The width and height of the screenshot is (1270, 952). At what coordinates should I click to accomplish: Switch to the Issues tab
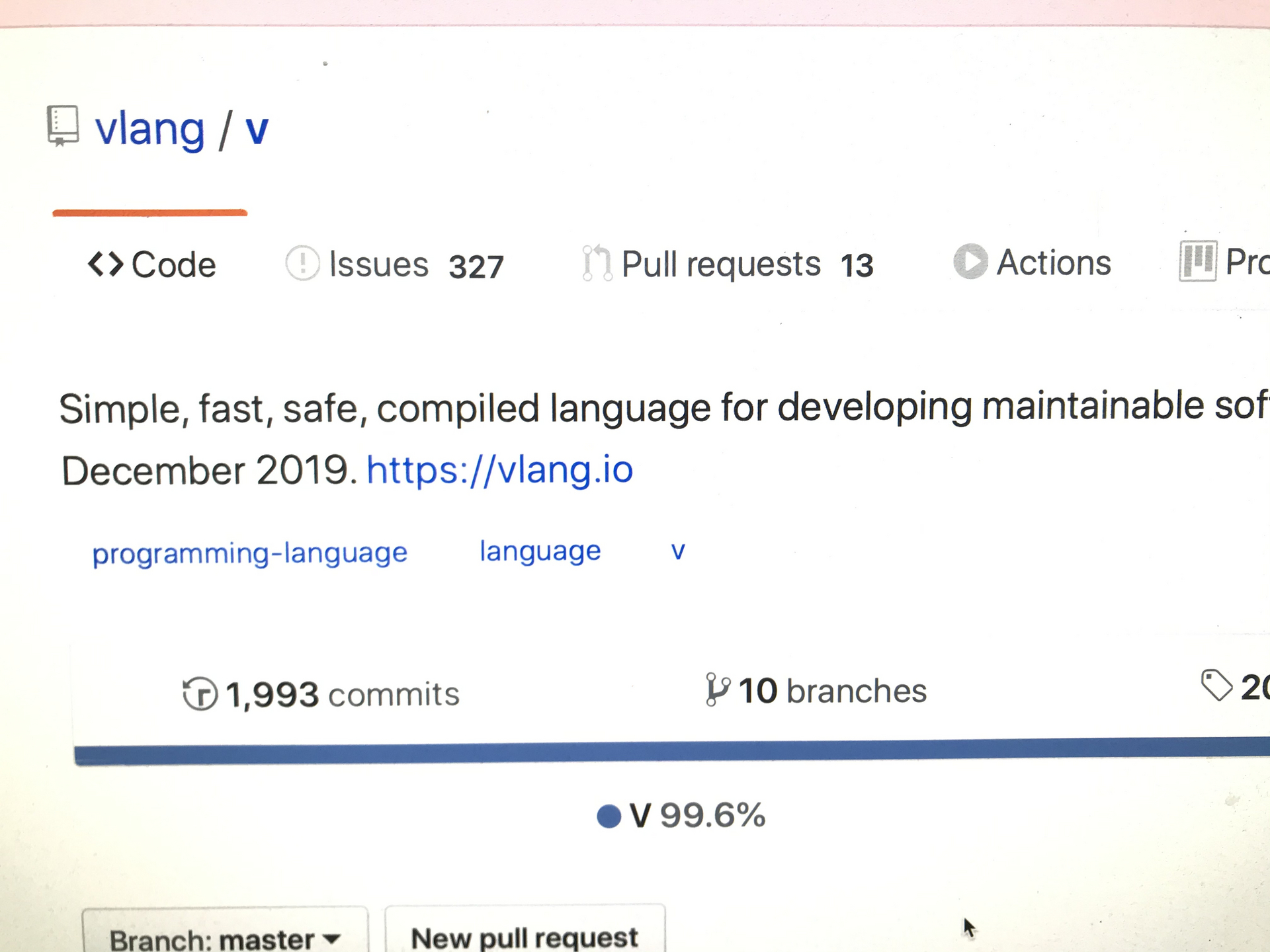click(394, 264)
